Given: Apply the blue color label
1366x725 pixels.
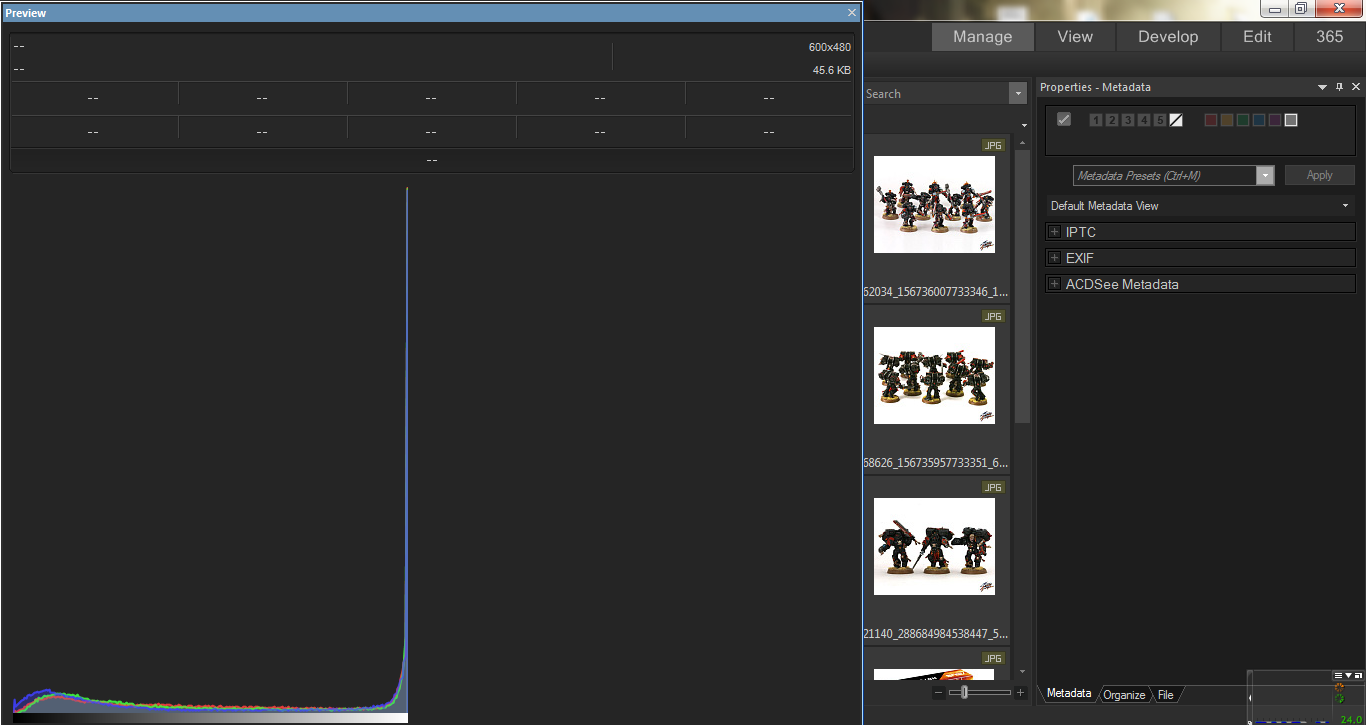Looking at the screenshot, I should coord(1259,120).
